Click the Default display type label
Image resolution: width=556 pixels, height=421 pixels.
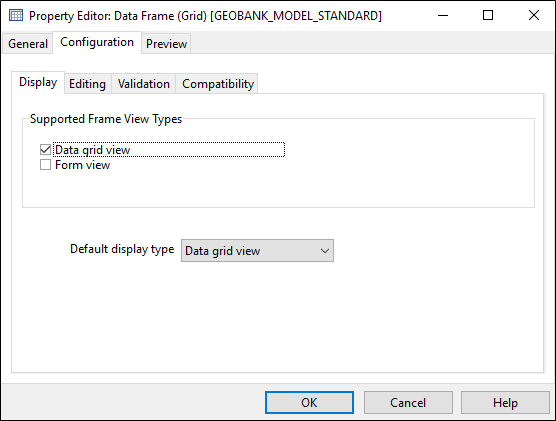tap(122, 249)
